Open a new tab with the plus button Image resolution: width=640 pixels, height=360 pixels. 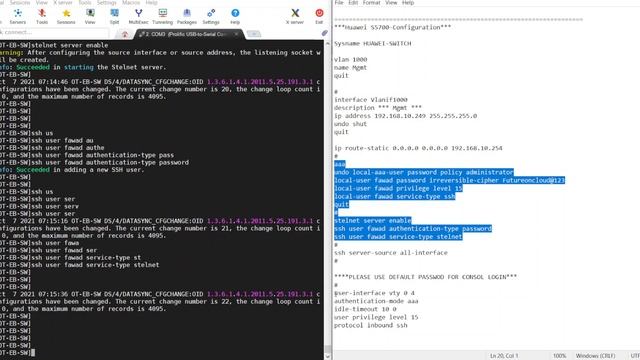[253, 34]
